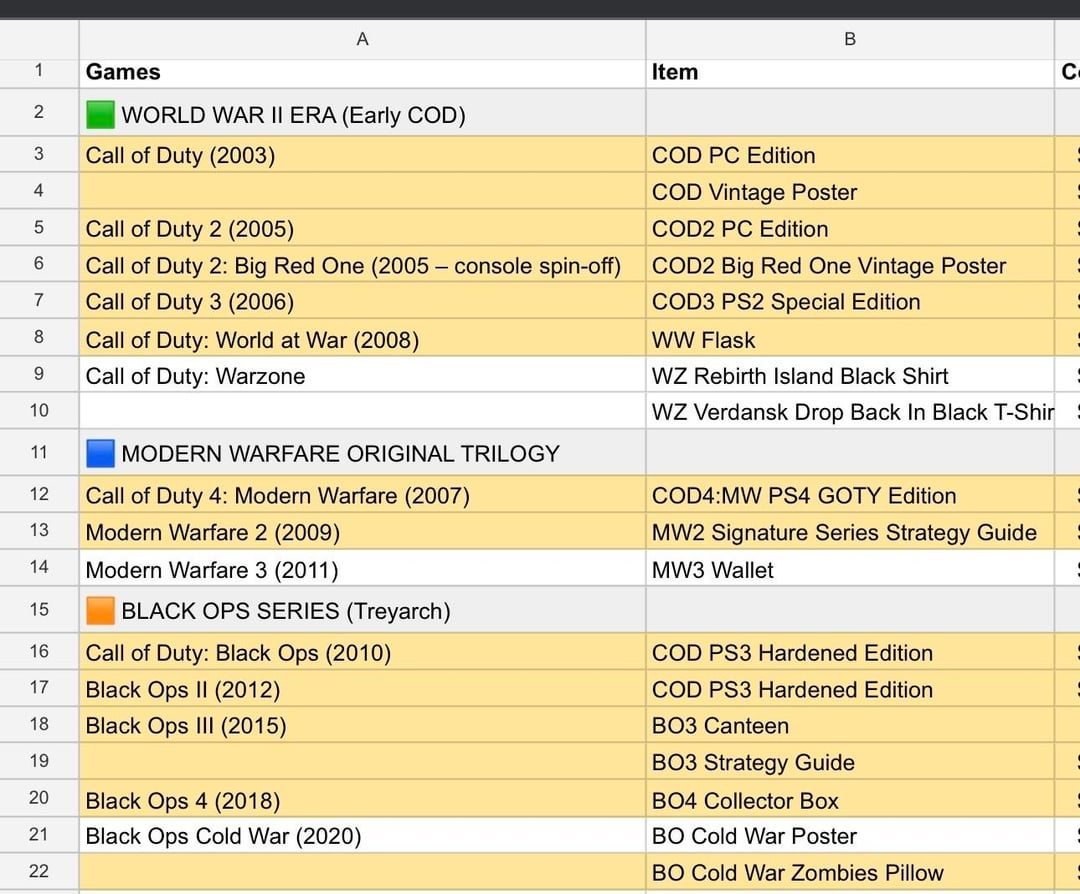Click orange square emoji in row 15
Viewport: 1080px width, 894px height.
tap(101, 611)
